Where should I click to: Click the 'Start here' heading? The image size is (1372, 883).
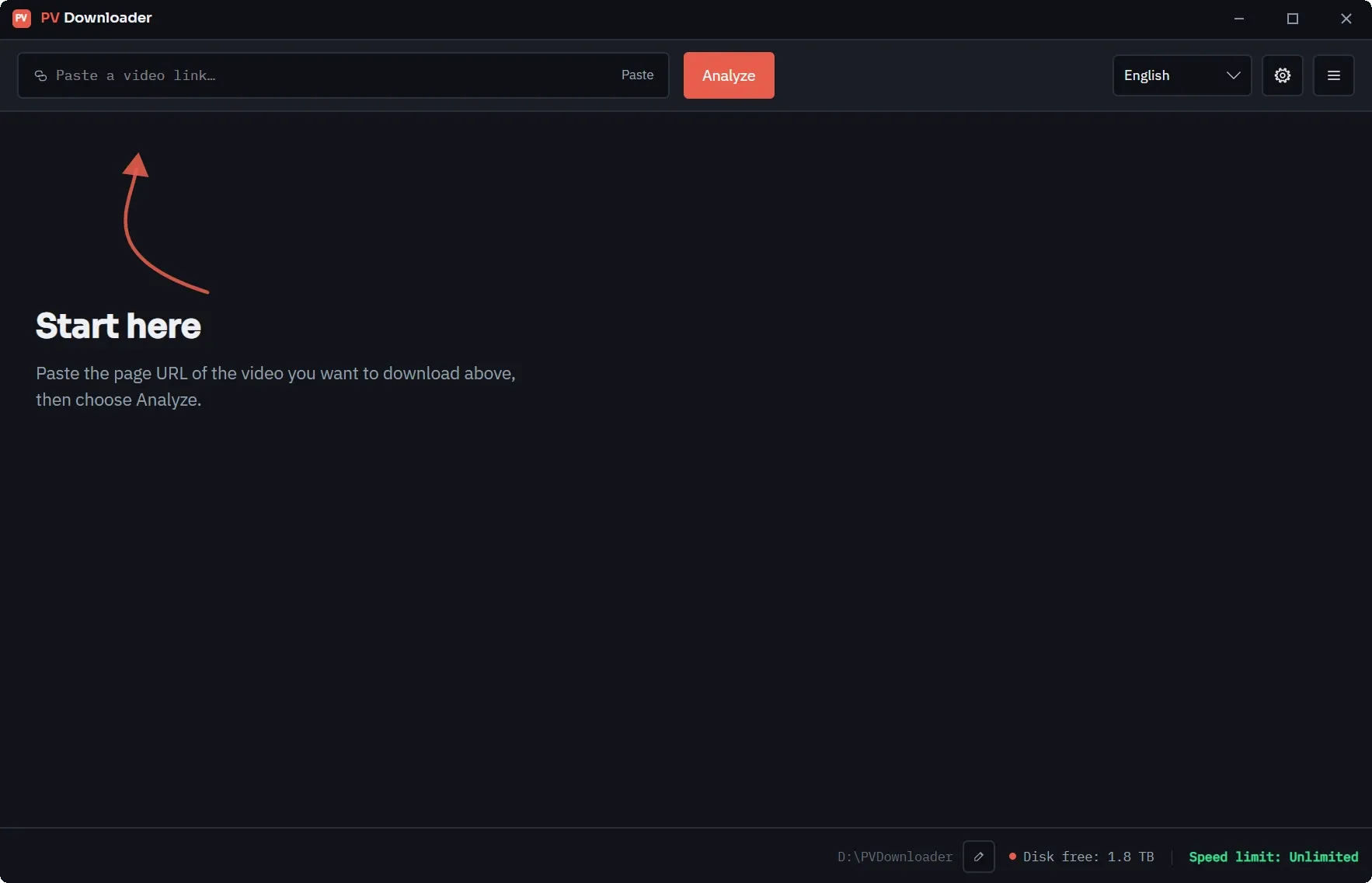coord(118,326)
